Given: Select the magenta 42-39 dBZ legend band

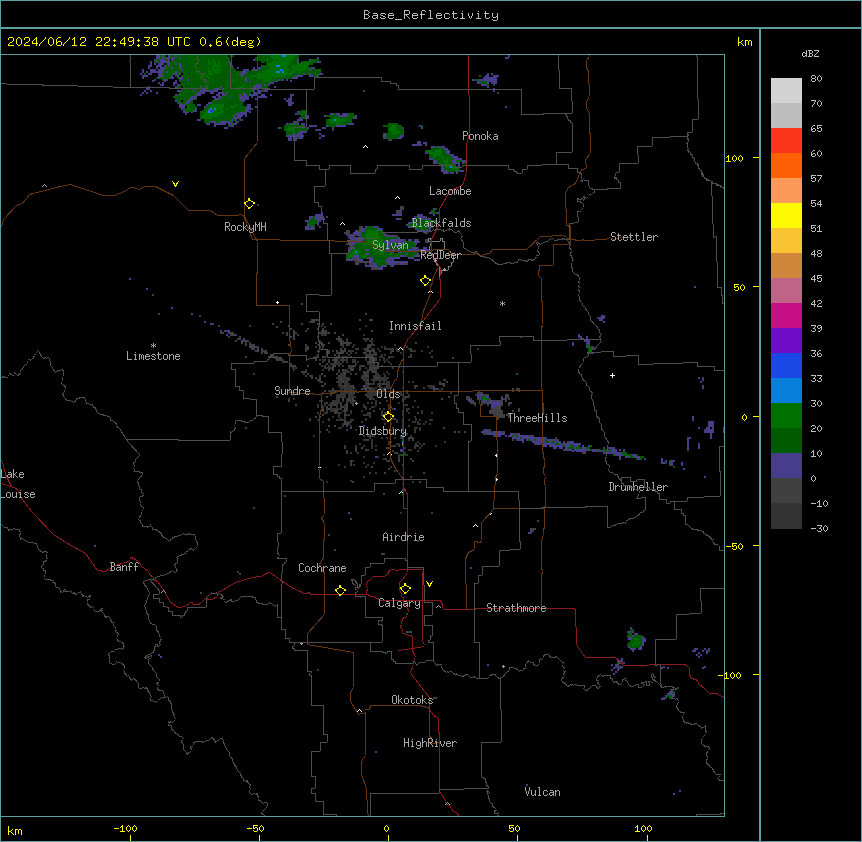Looking at the screenshot, I should coord(786,315).
